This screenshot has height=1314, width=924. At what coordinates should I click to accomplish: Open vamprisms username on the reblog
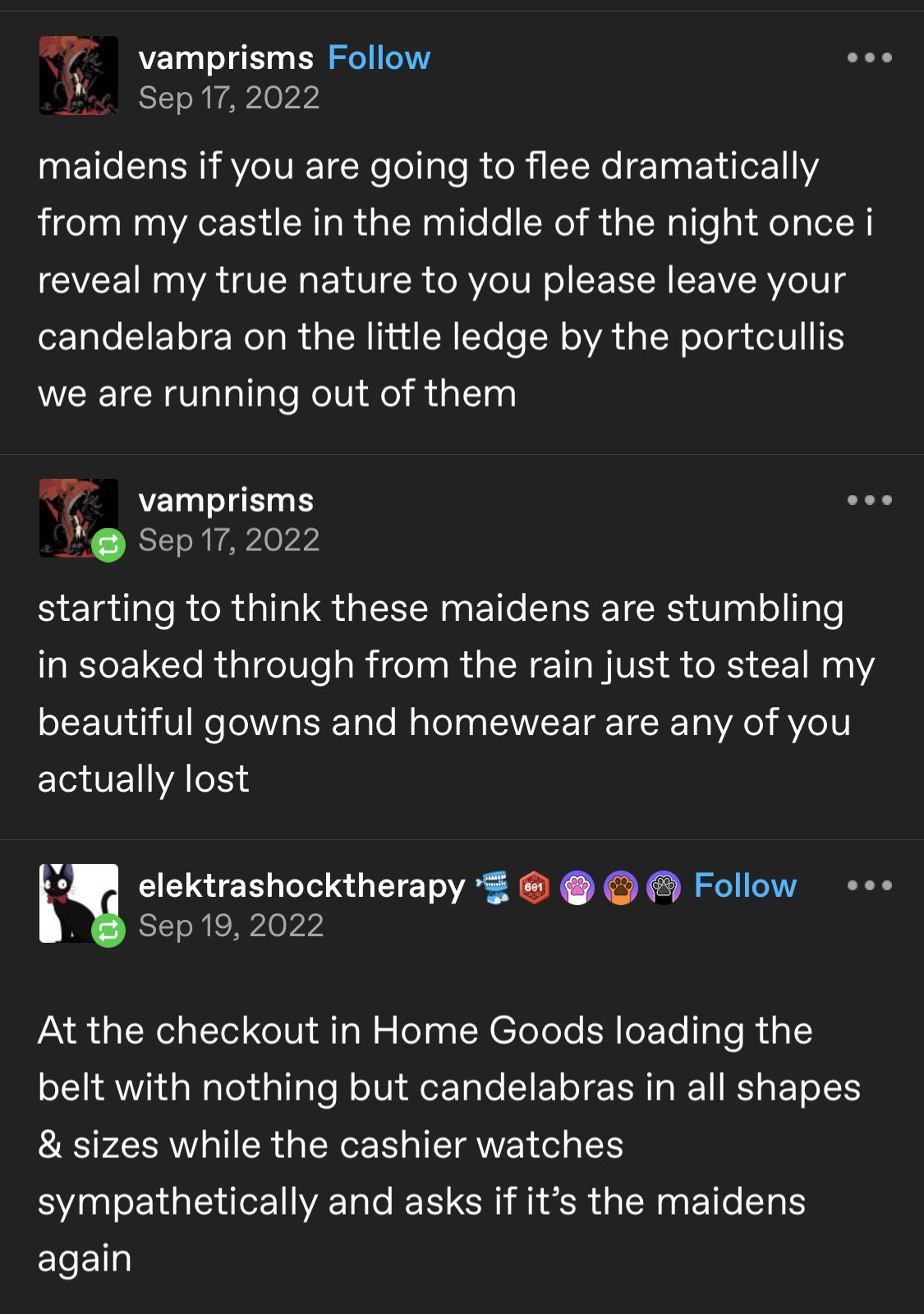226,501
